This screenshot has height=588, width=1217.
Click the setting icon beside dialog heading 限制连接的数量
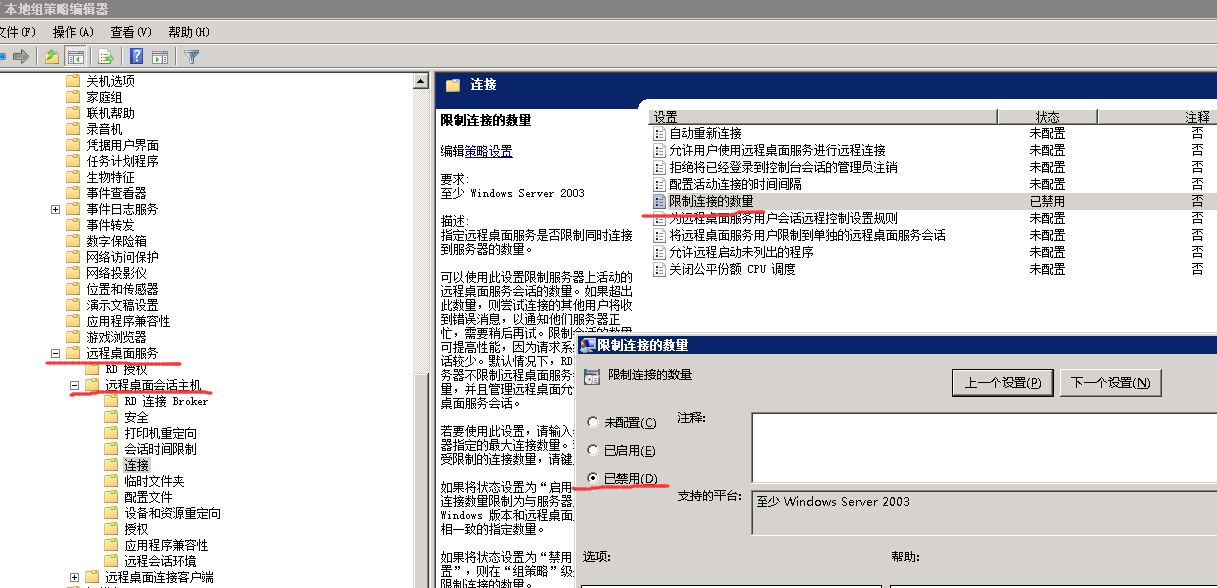[592, 377]
